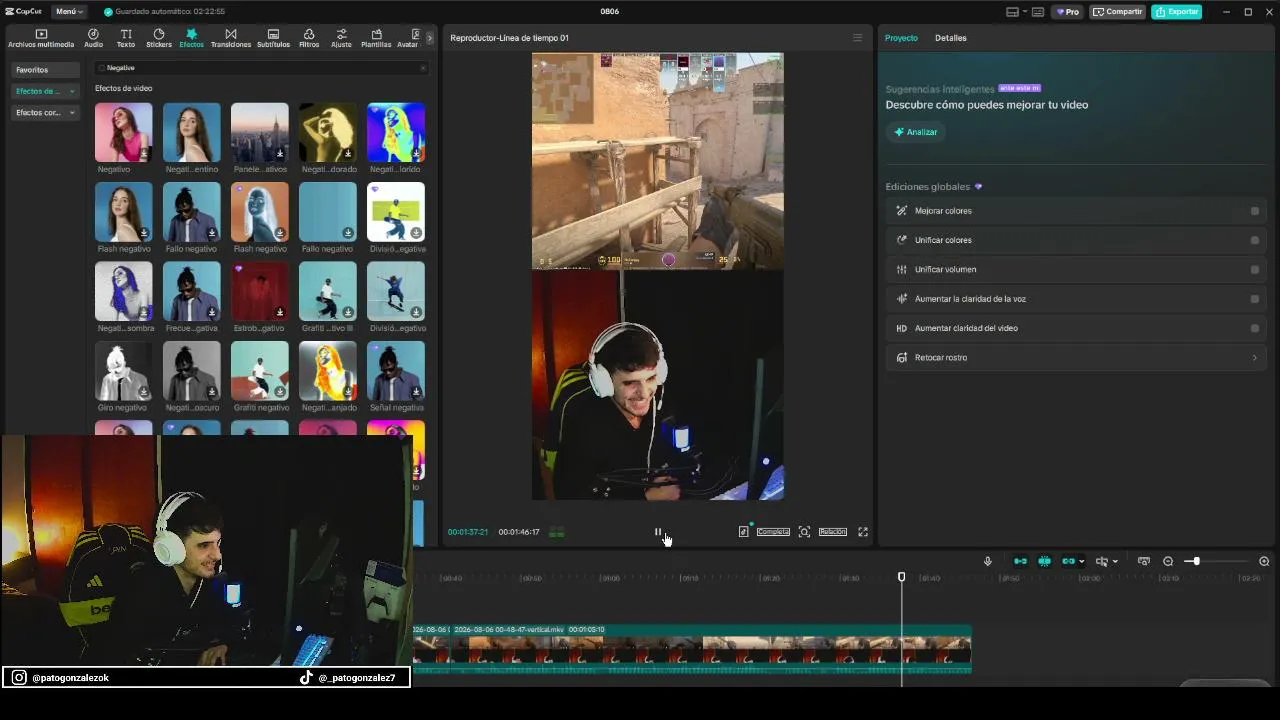Select the vertical.mkv clip on timeline

(711, 648)
